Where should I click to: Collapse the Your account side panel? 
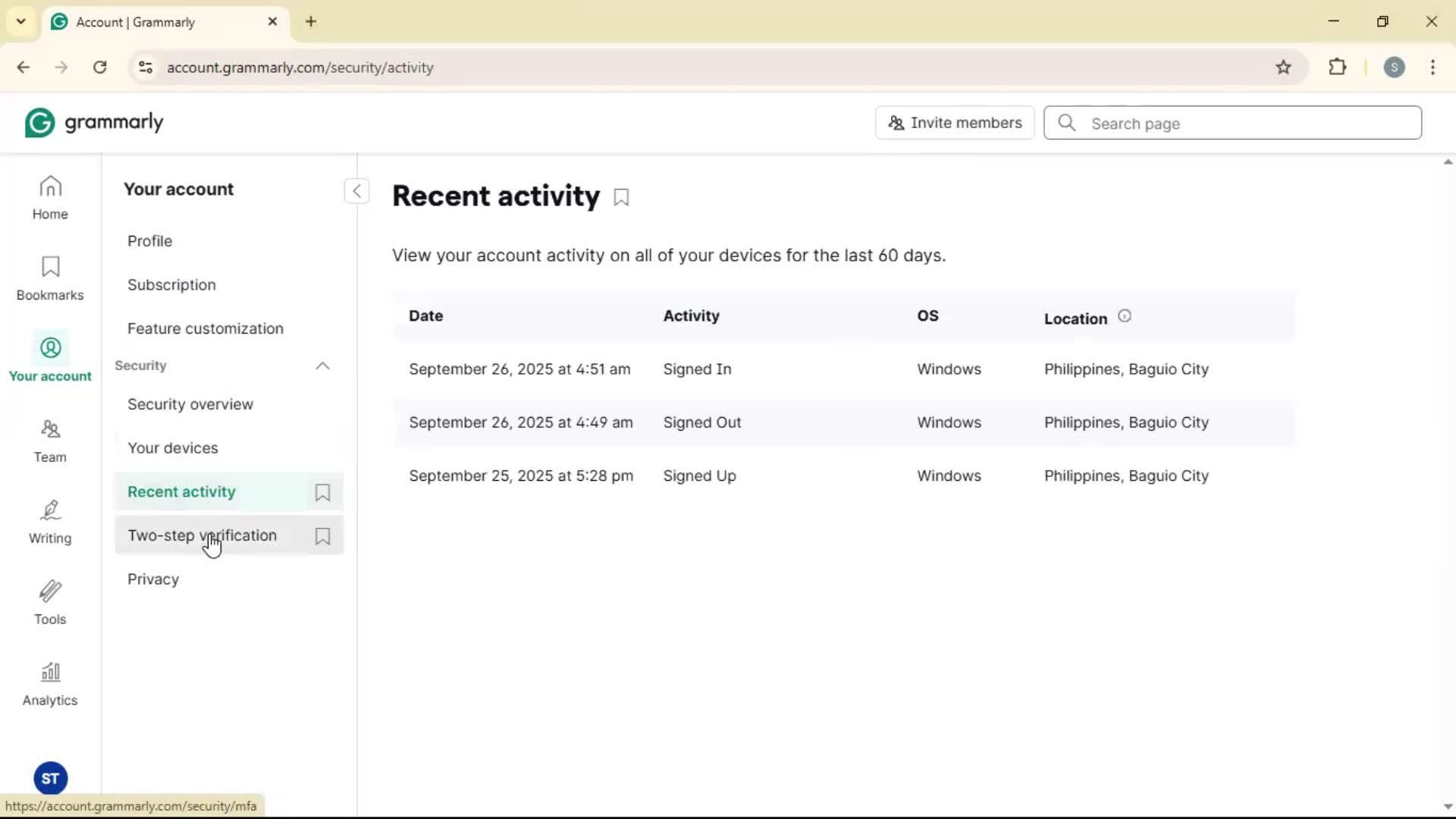tap(356, 191)
